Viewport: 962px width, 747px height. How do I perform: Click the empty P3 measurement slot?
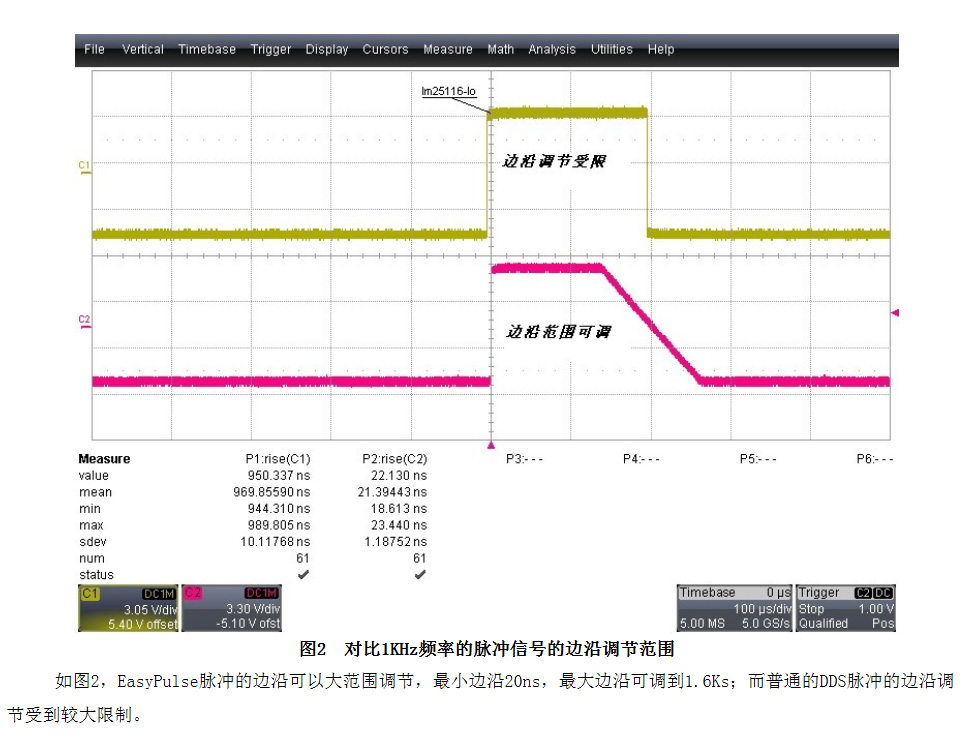point(524,459)
